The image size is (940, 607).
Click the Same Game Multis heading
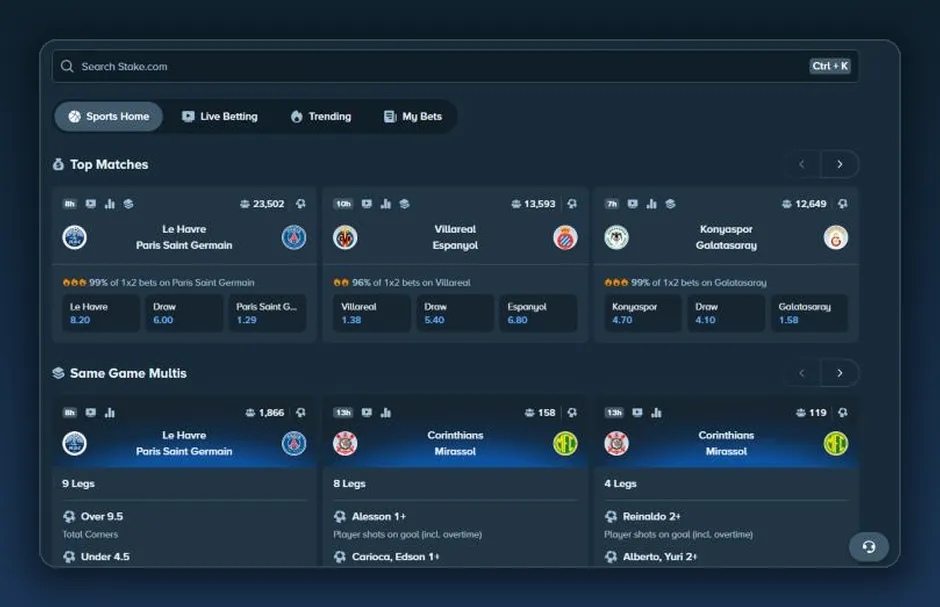(128, 373)
